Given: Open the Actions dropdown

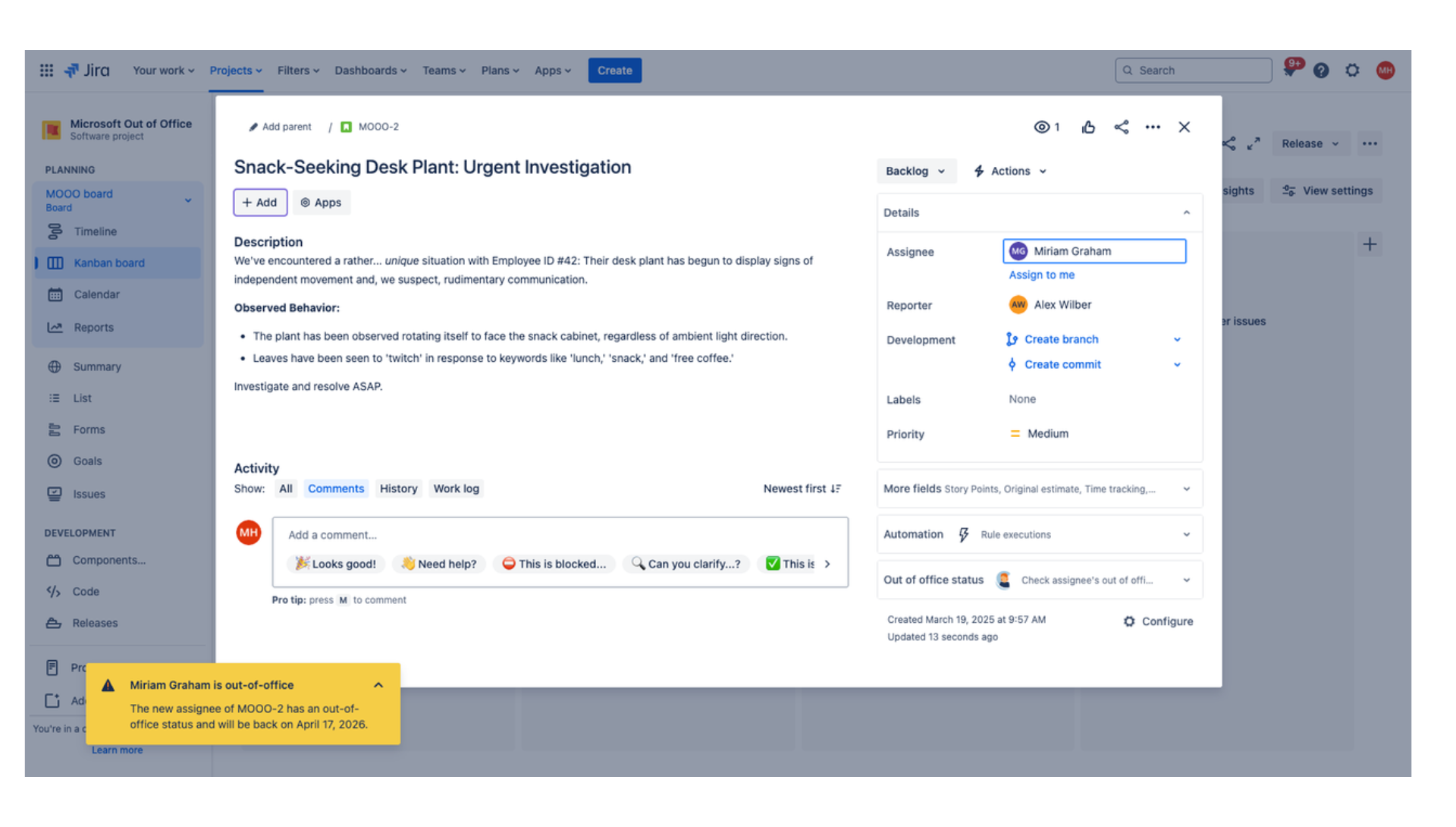Looking at the screenshot, I should point(1010,171).
